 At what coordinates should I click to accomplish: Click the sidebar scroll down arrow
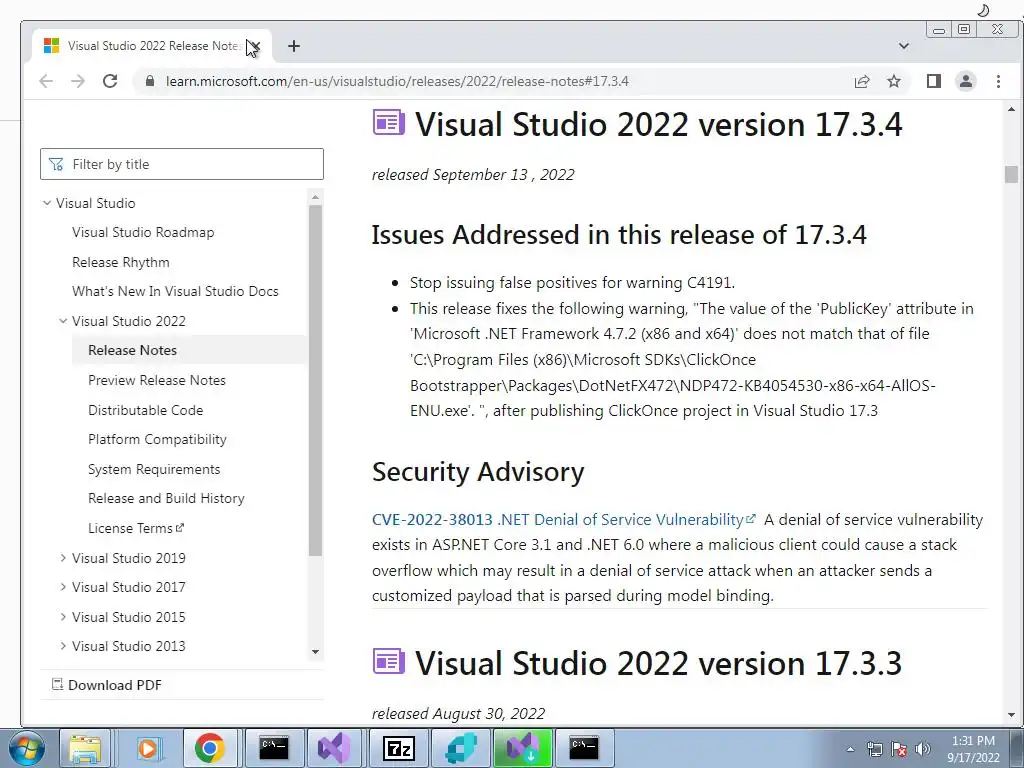(315, 652)
